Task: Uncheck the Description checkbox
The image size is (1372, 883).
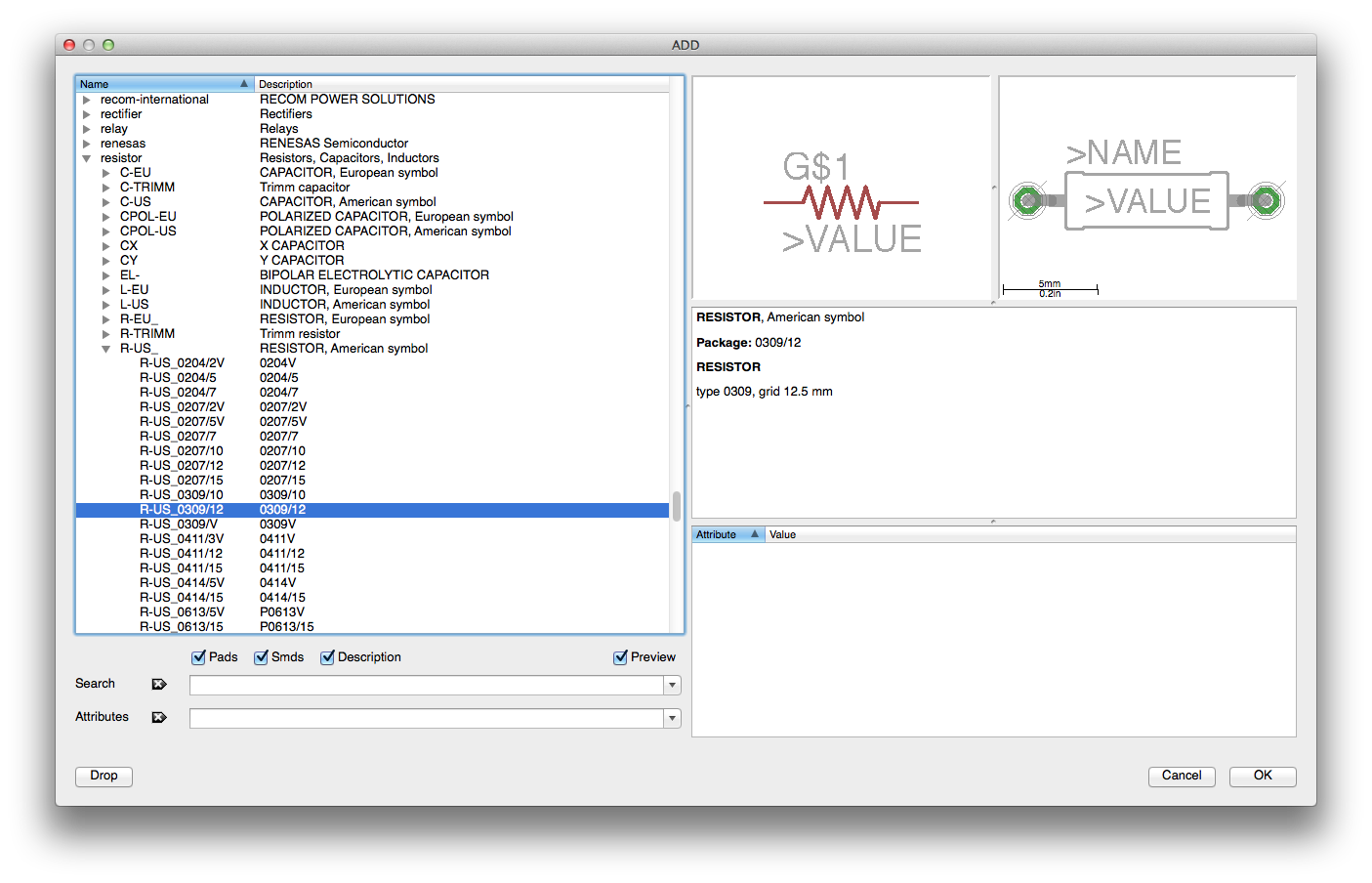Action: [328, 657]
